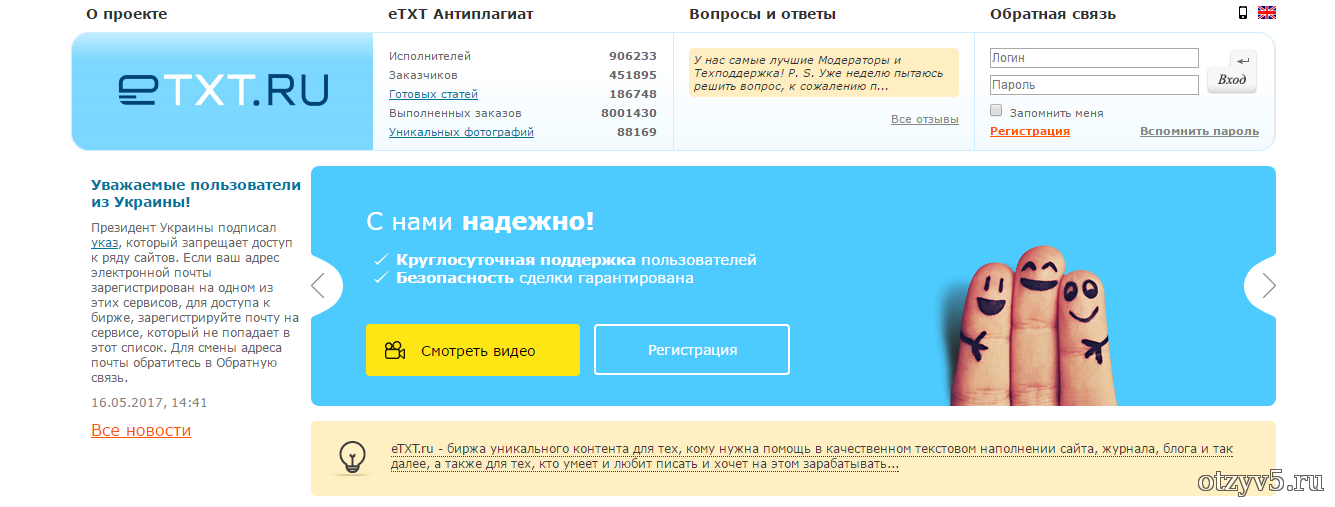Click the orange 'Регистрация' link under the login form
Image resolution: width=1335 pixels, height=507 pixels.
click(x=1030, y=132)
